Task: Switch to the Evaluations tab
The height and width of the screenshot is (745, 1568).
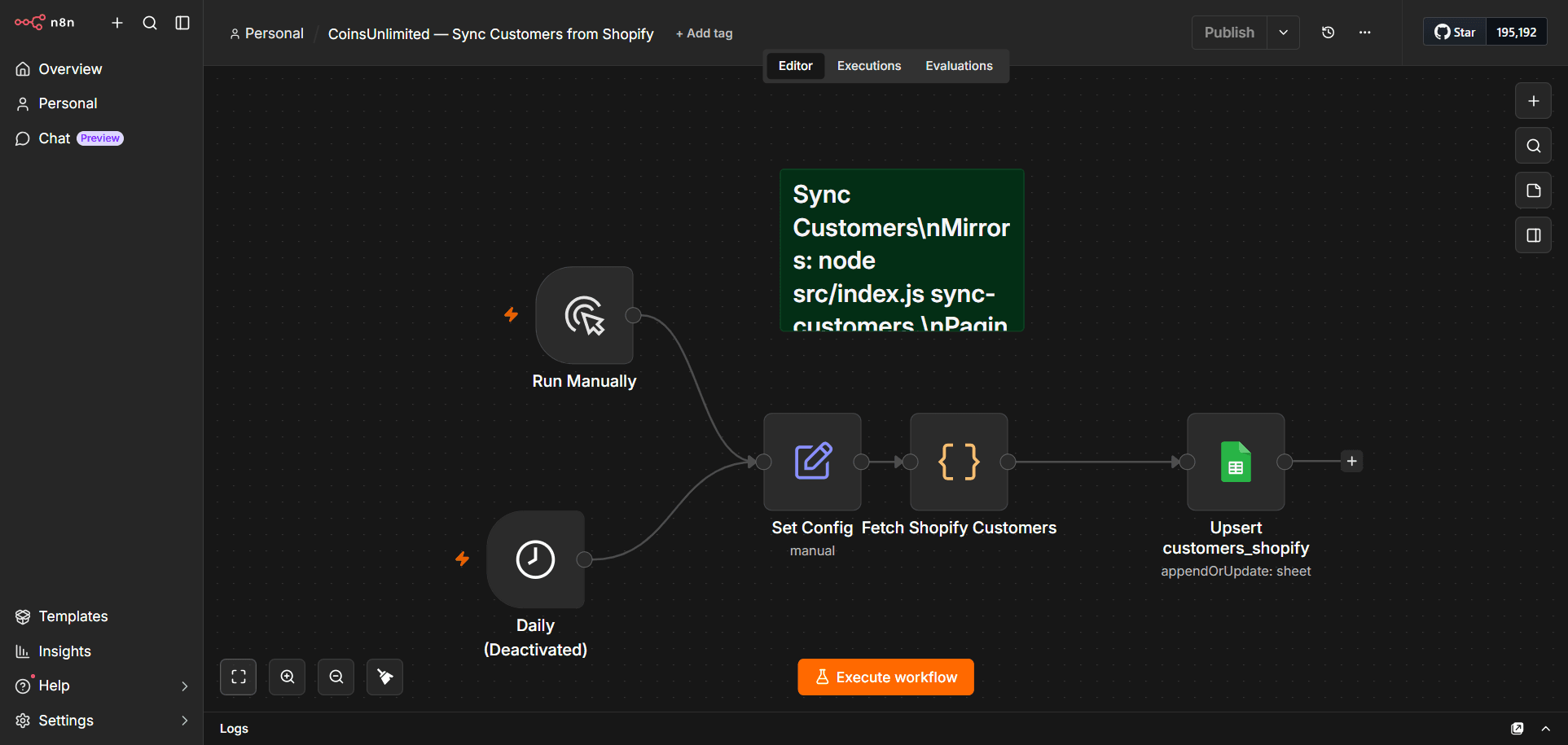Action: [x=959, y=66]
